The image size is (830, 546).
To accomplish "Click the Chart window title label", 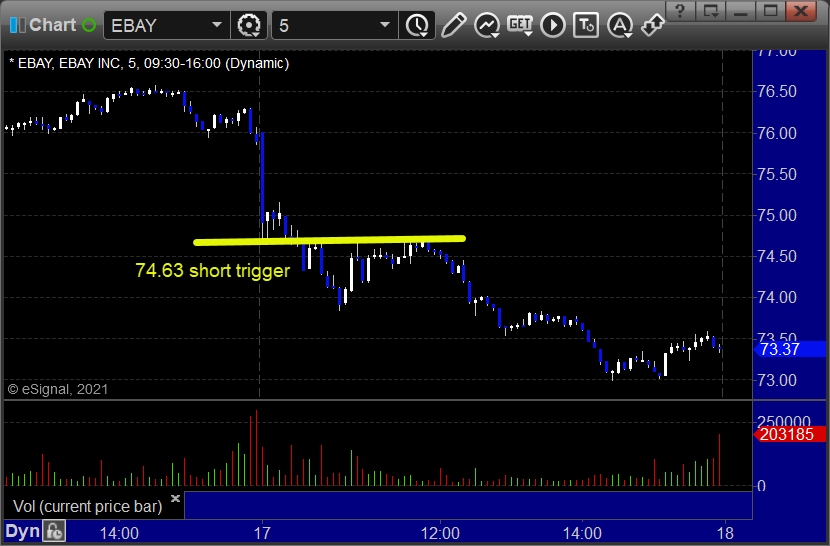I will (x=52, y=25).
